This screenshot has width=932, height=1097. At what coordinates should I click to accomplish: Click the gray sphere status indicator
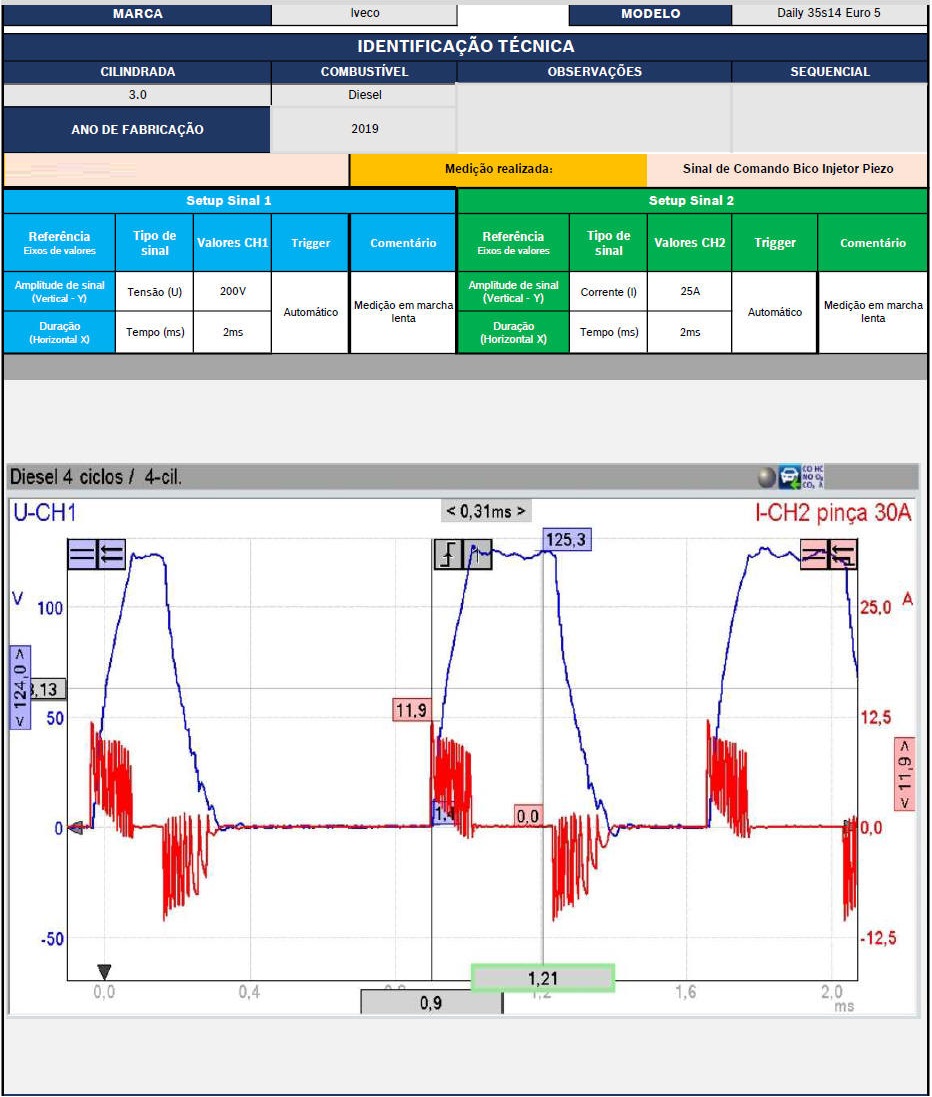pos(766,477)
